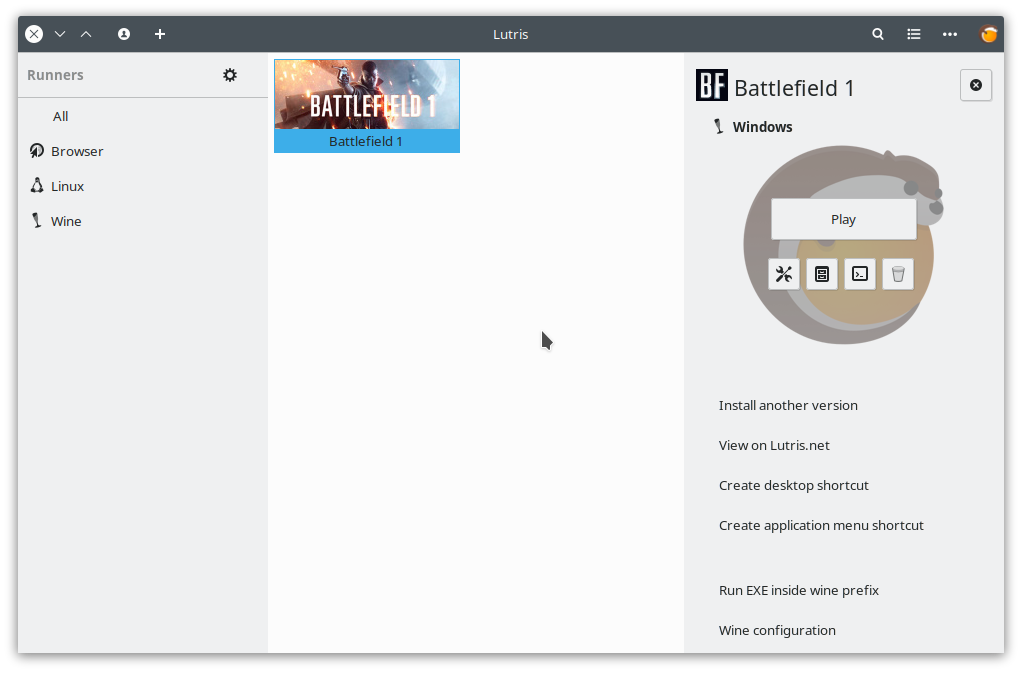The width and height of the screenshot is (1022, 673).
Task: Click View on Lutris.net
Action: coord(774,446)
